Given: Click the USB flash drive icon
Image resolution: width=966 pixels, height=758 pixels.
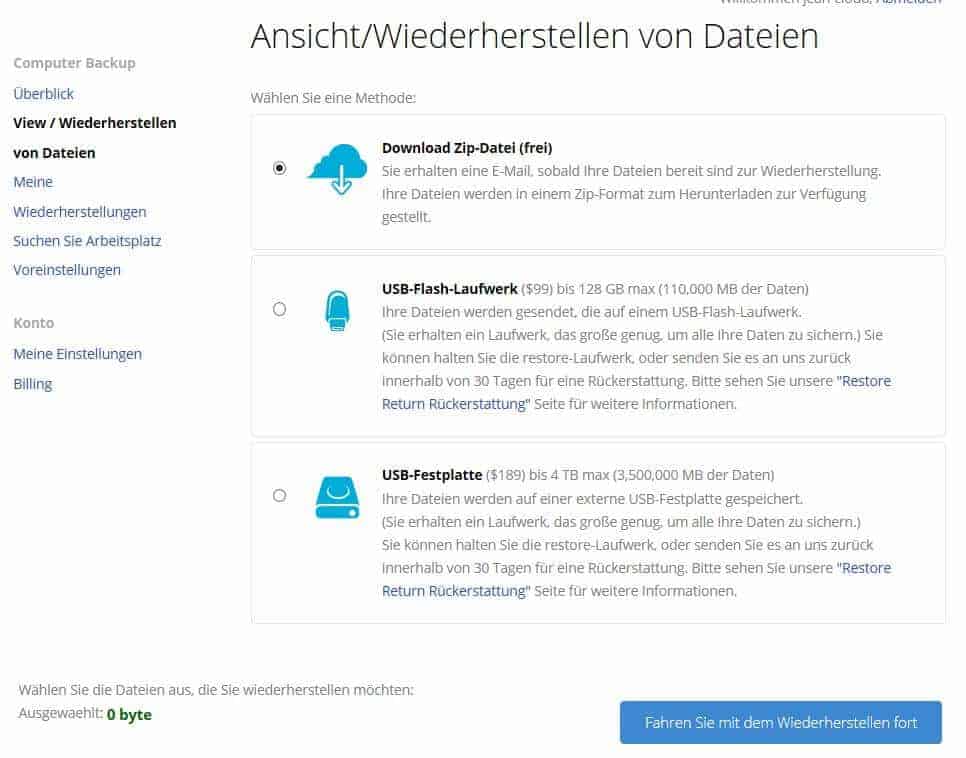Looking at the screenshot, I should tap(338, 311).
